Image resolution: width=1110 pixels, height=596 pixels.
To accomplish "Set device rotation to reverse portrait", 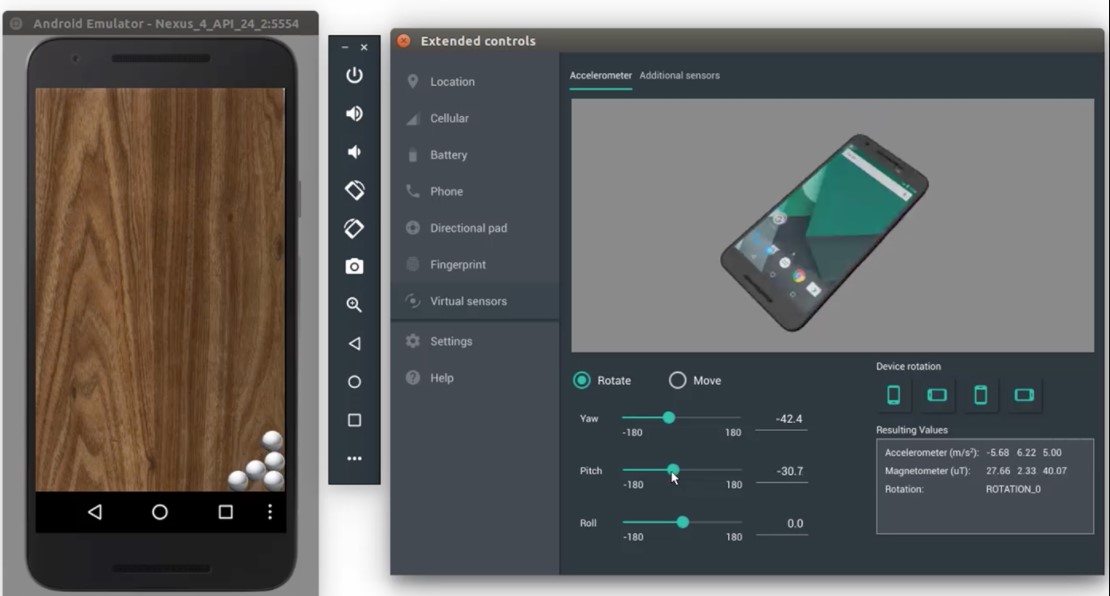I will (980, 395).
